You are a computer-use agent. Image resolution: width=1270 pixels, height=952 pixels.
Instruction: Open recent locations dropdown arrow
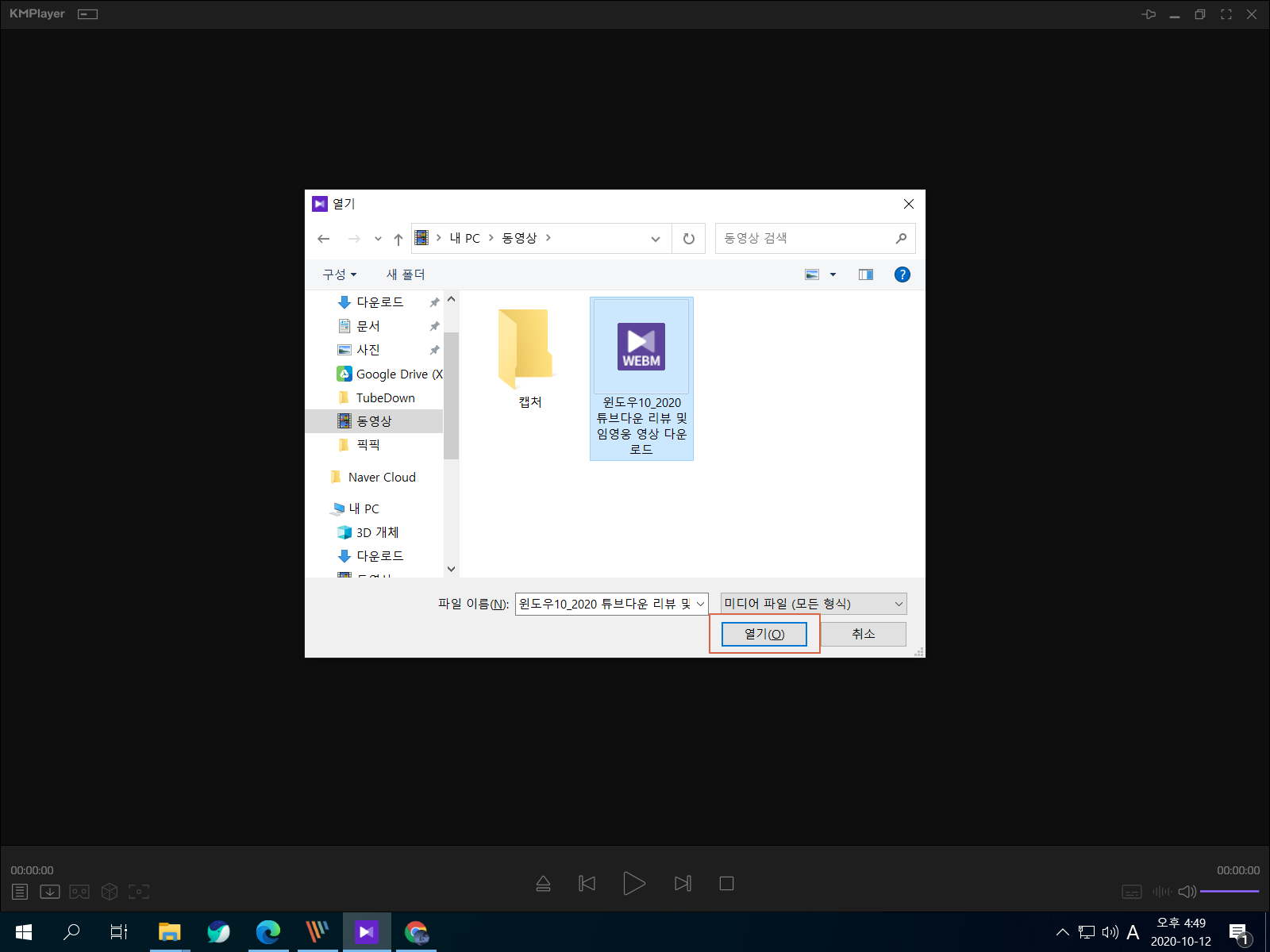[378, 239]
